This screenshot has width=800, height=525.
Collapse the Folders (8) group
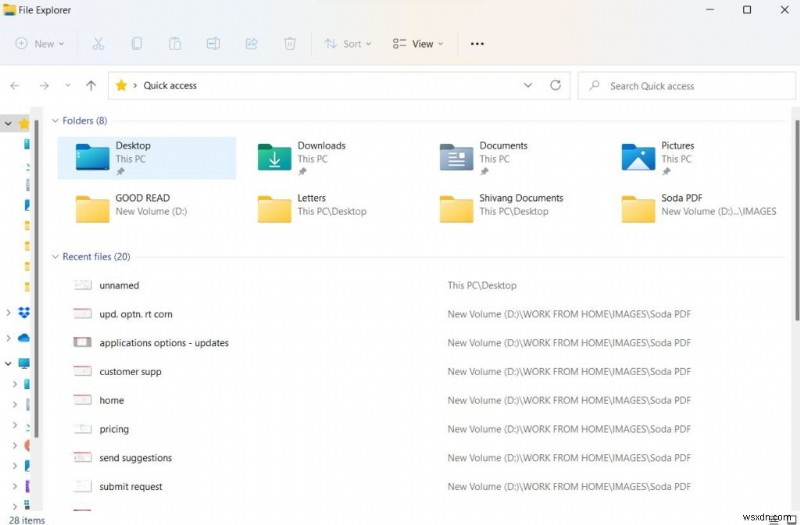click(55, 121)
